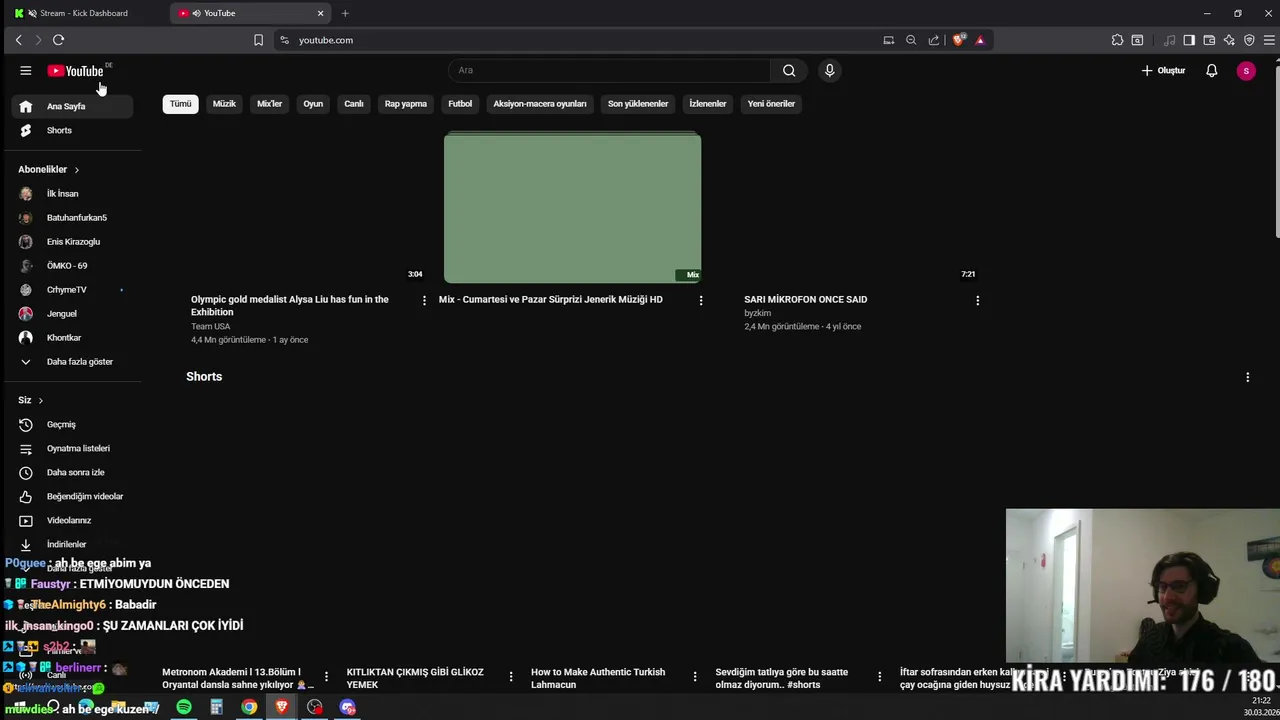Expand Daha fazla göster under subscriptions
Viewport: 1280px width, 720px height.
click(x=72, y=362)
